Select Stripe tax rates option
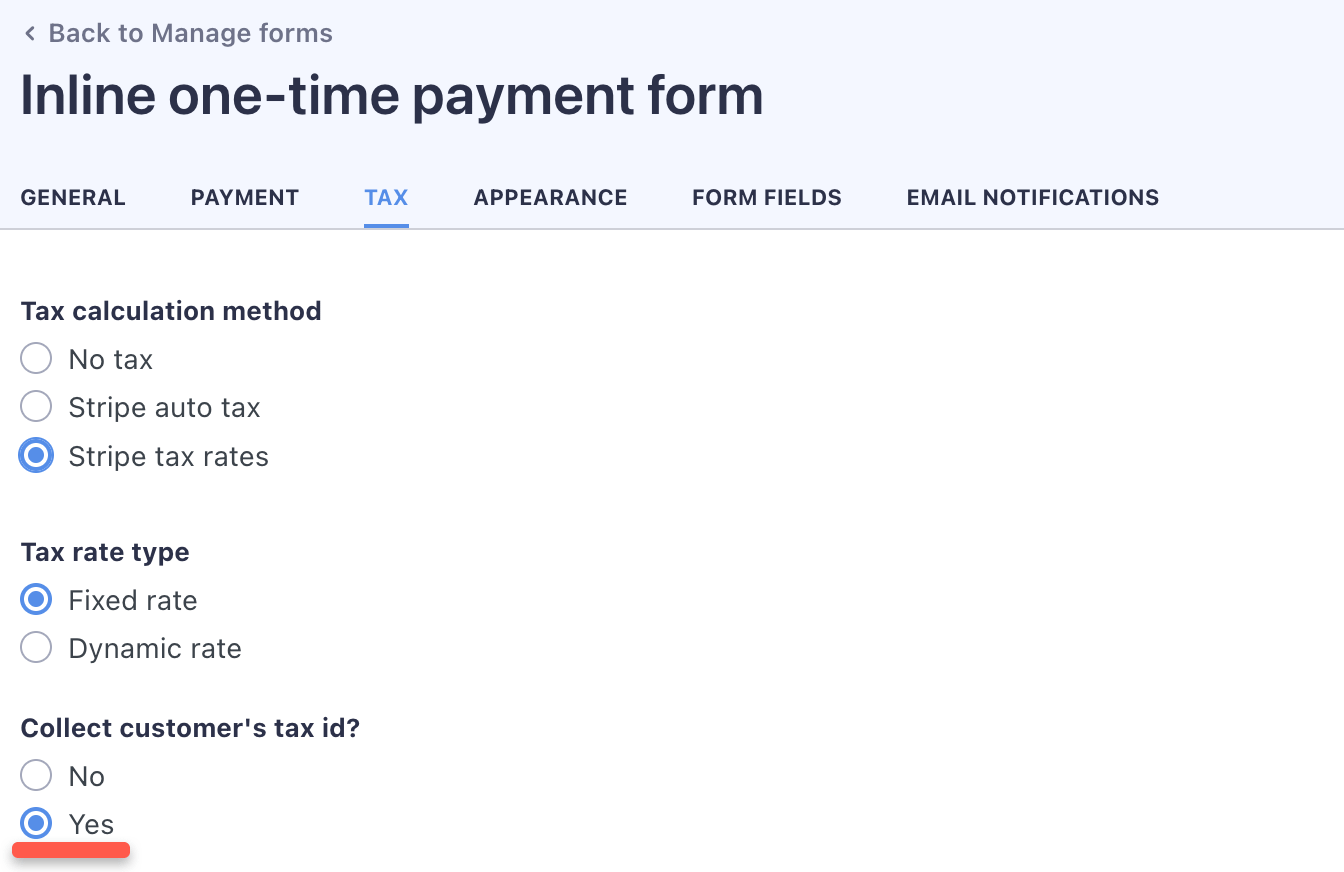This screenshot has width=1344, height=872. point(36,455)
